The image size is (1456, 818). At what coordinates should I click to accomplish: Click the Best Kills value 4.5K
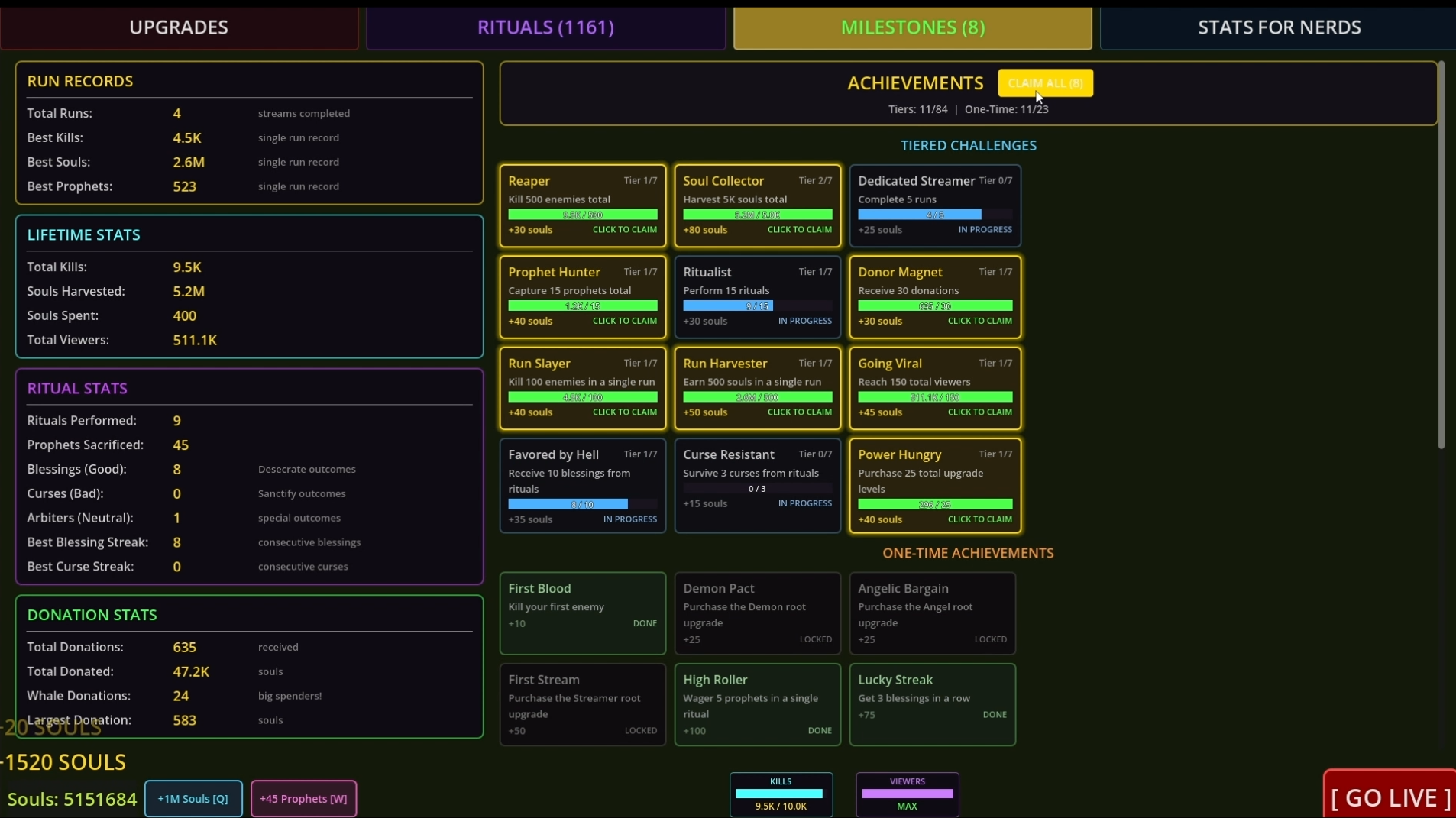tap(187, 137)
